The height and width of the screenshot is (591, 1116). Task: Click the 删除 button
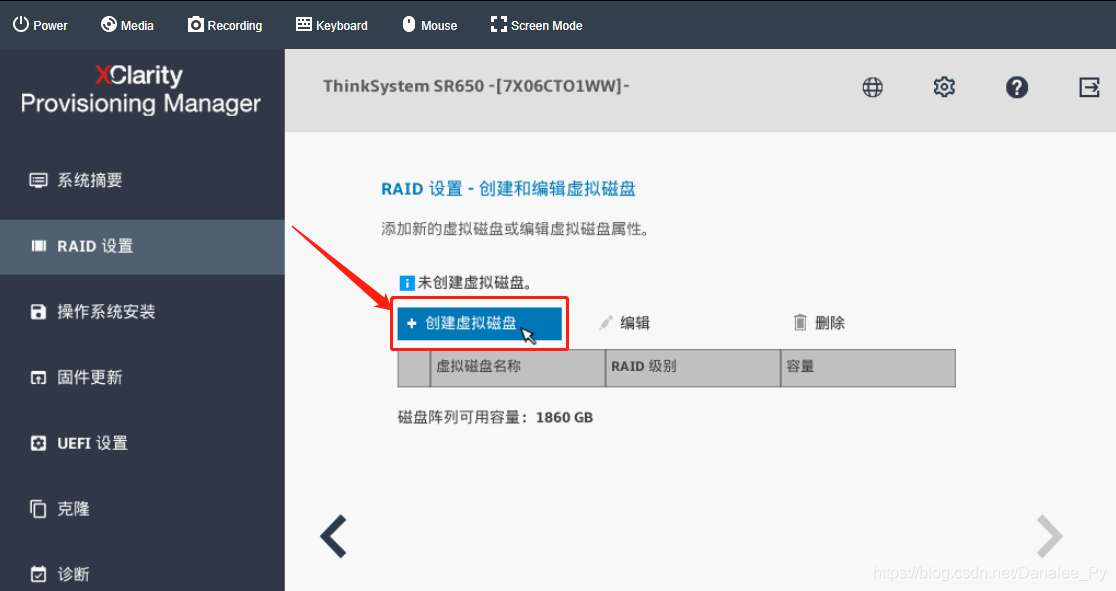click(x=819, y=323)
